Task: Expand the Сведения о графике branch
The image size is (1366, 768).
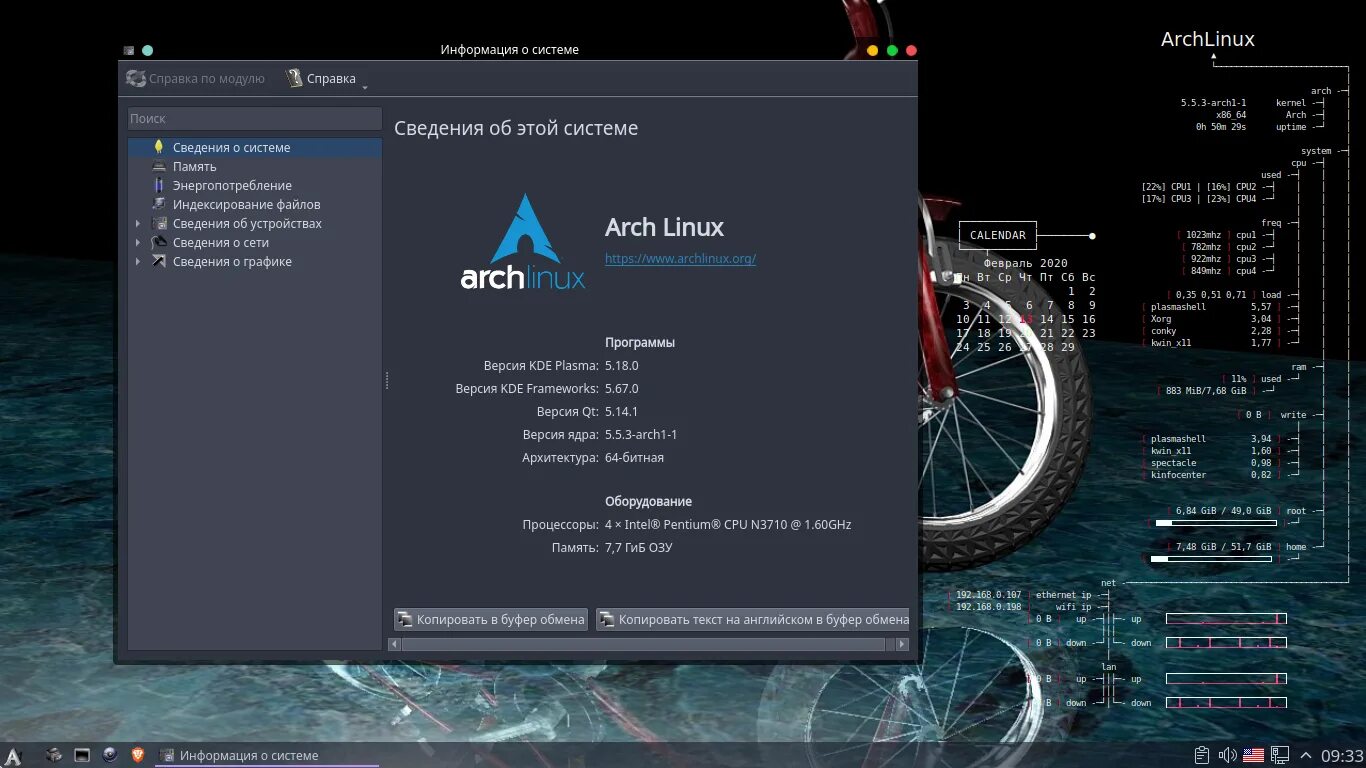Action: tap(138, 262)
